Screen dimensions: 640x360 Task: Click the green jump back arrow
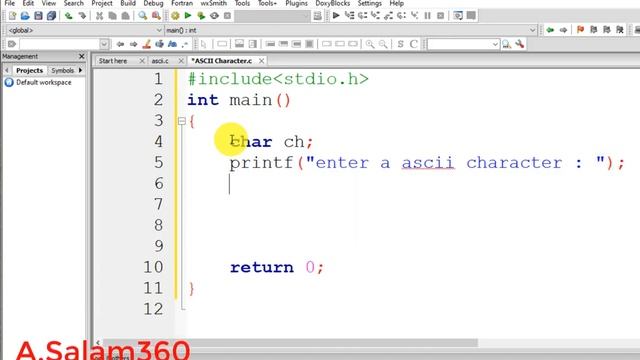coord(550,30)
